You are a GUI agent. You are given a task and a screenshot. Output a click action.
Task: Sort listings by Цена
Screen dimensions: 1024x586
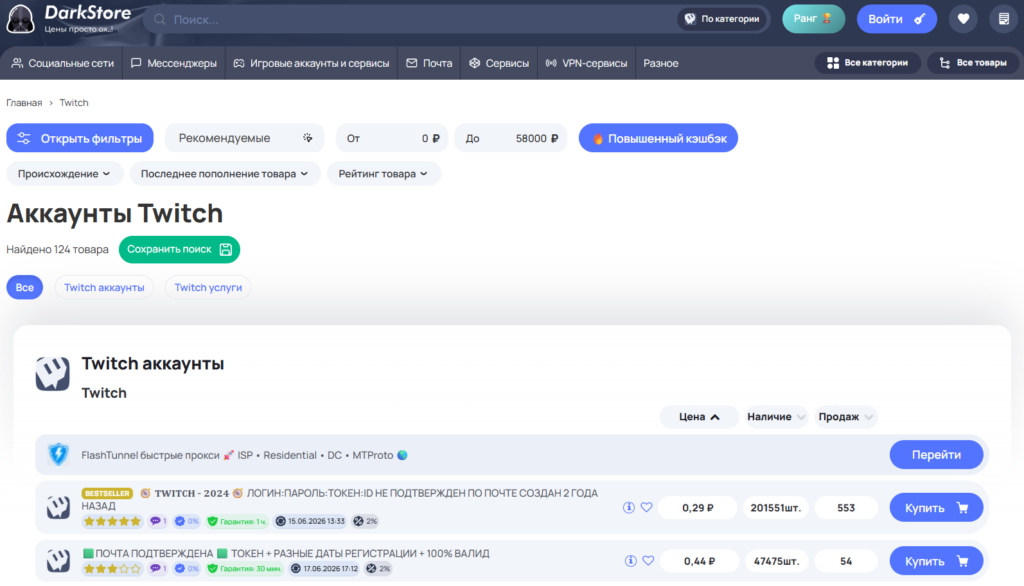699,417
